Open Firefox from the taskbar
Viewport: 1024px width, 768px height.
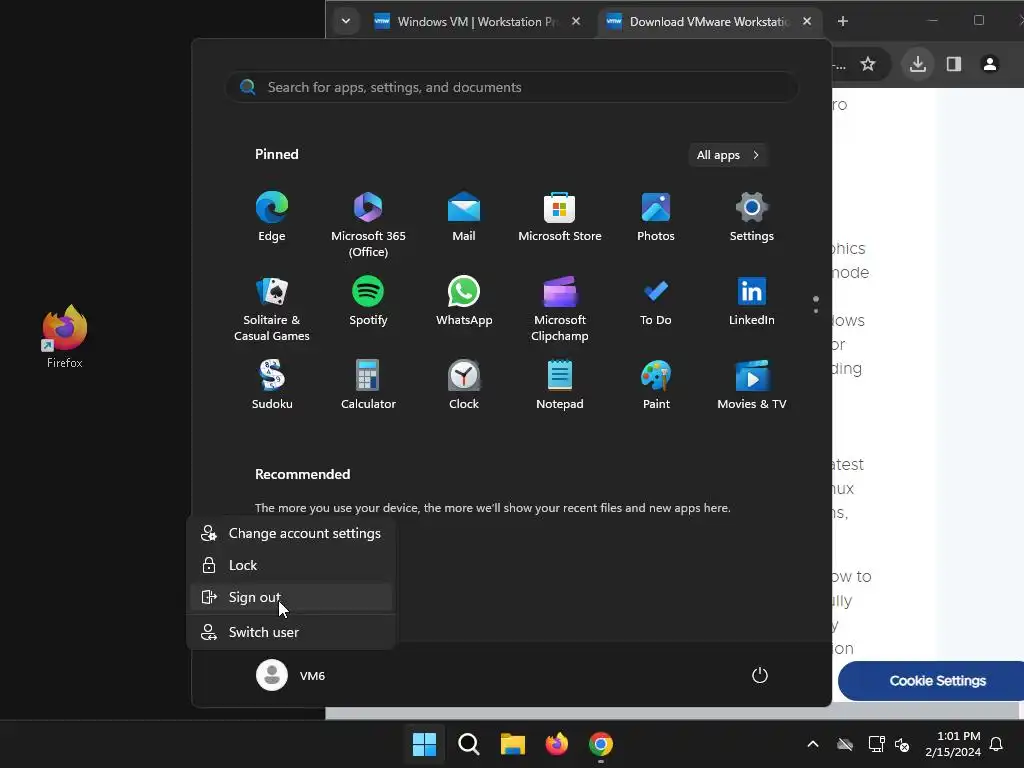tap(556, 744)
